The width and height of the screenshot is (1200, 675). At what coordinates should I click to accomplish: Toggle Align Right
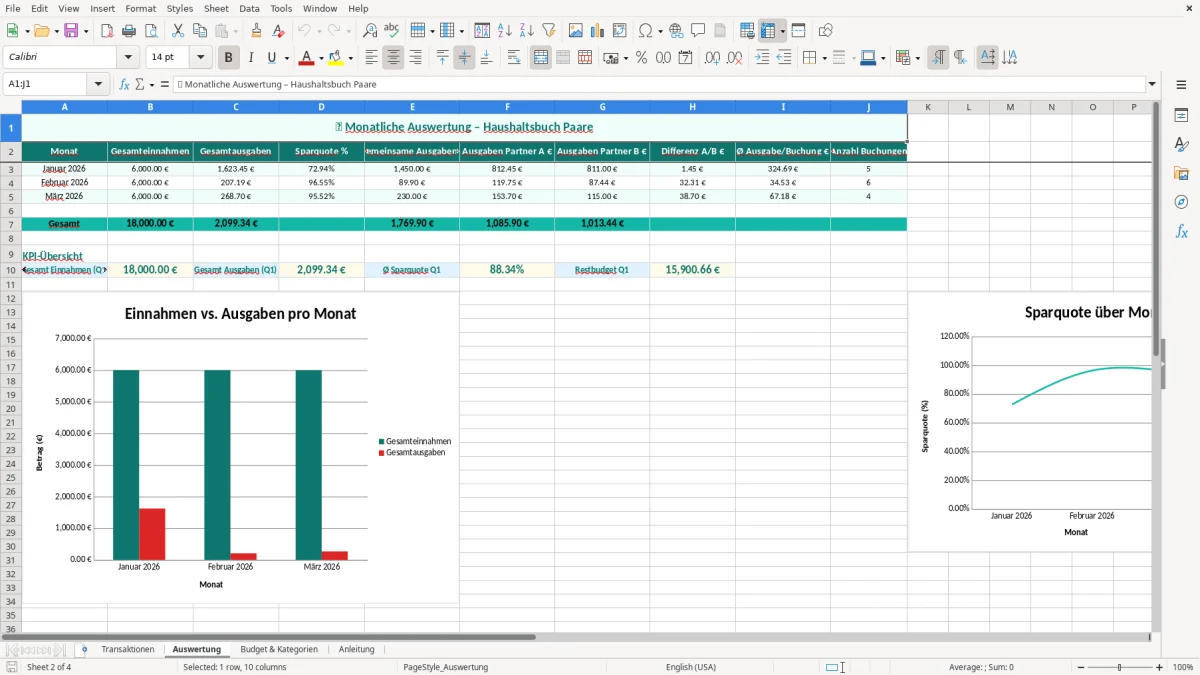415,58
